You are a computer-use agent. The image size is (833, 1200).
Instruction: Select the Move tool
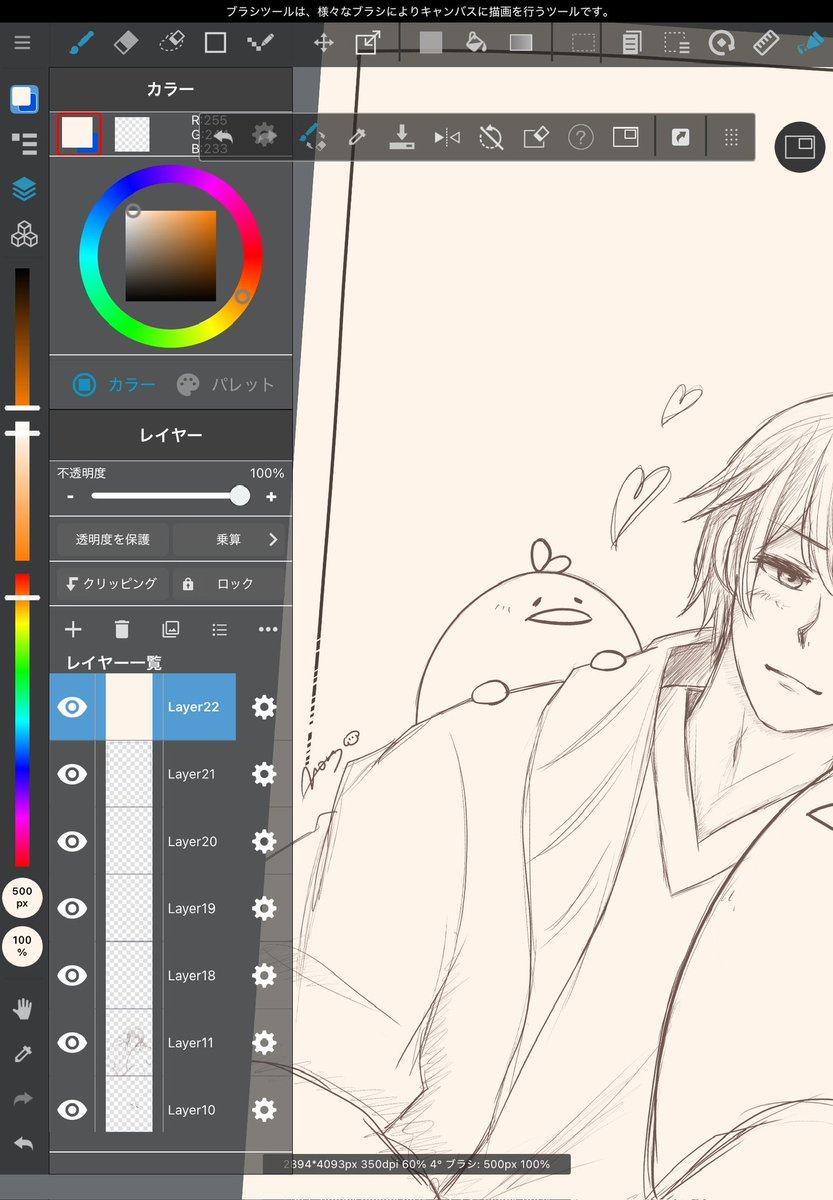(x=324, y=43)
